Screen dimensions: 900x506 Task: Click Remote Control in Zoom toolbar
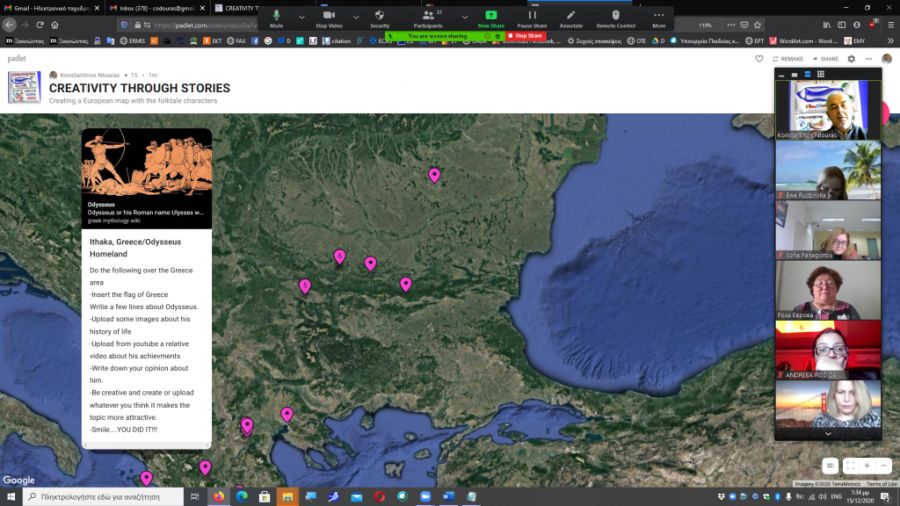click(615, 18)
